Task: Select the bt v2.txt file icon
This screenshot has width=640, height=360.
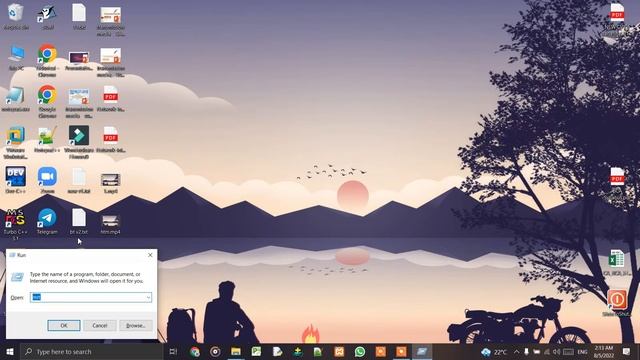Action: tap(79, 221)
